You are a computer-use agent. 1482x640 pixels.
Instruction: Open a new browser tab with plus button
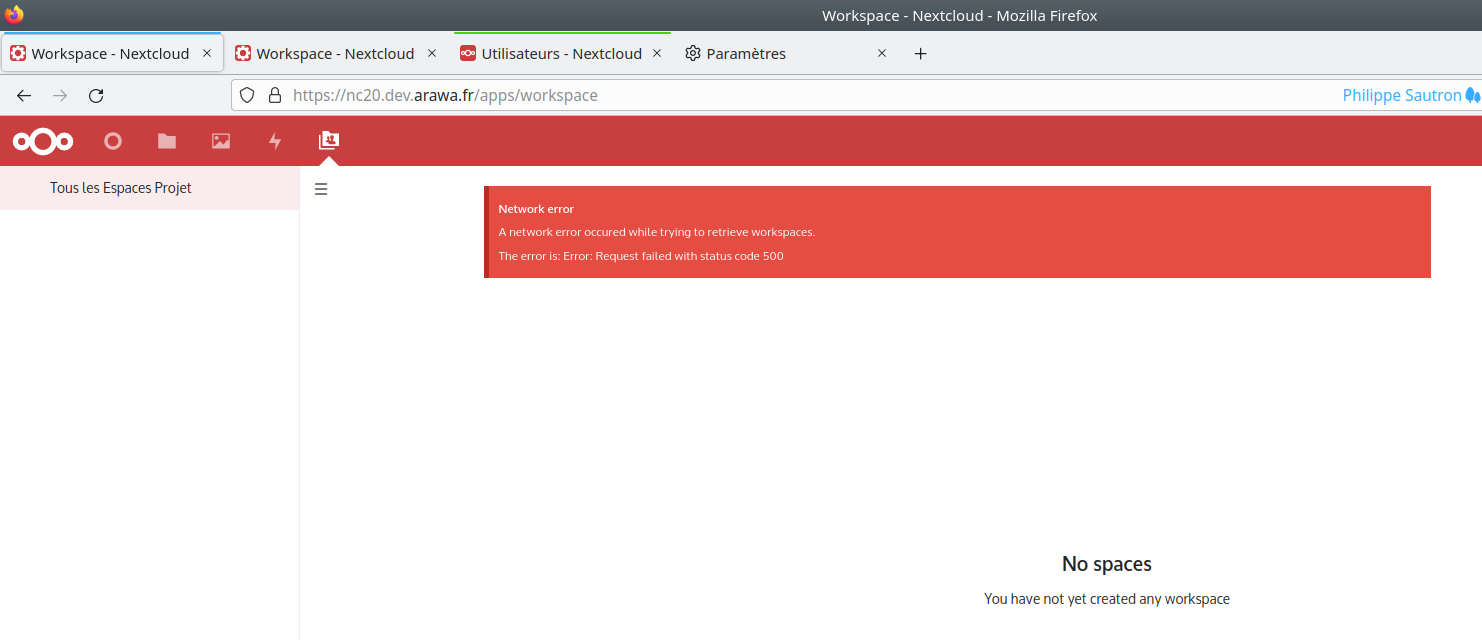click(920, 53)
